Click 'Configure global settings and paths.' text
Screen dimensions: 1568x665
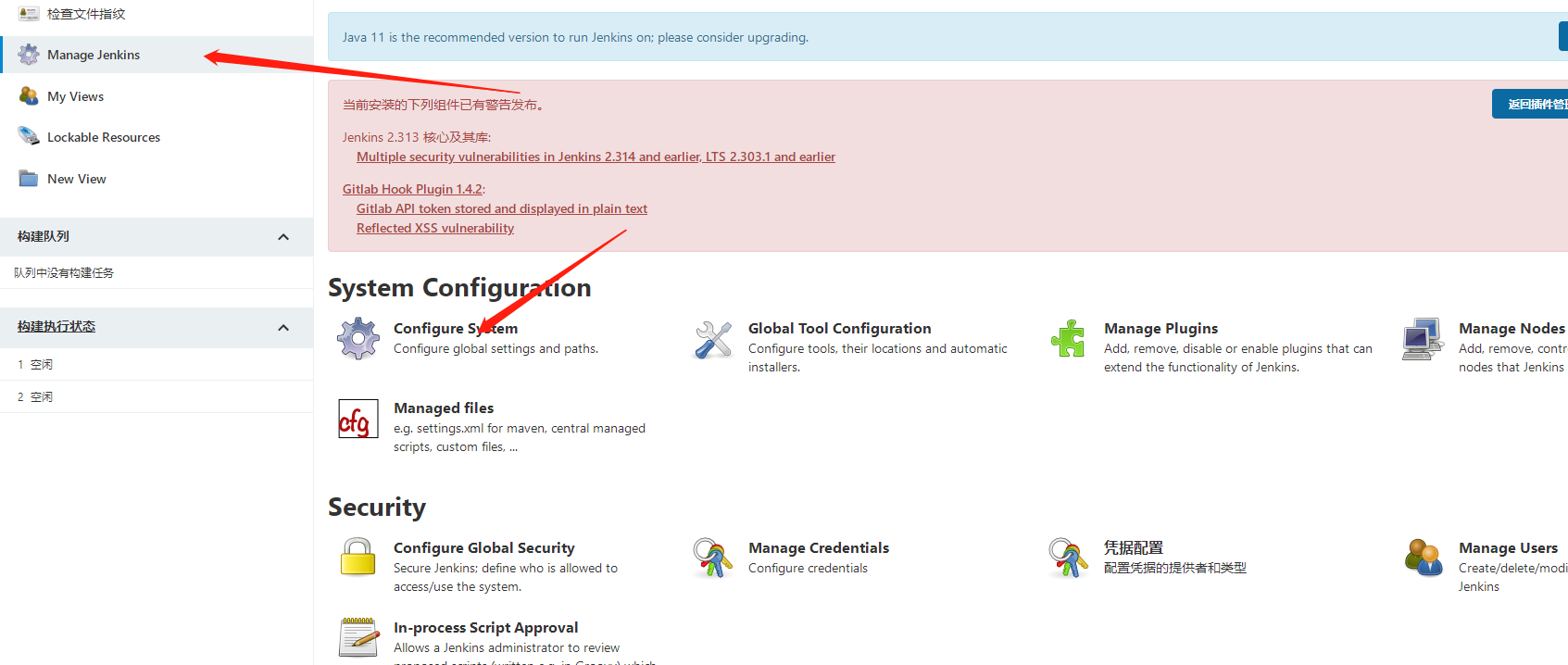tap(495, 348)
